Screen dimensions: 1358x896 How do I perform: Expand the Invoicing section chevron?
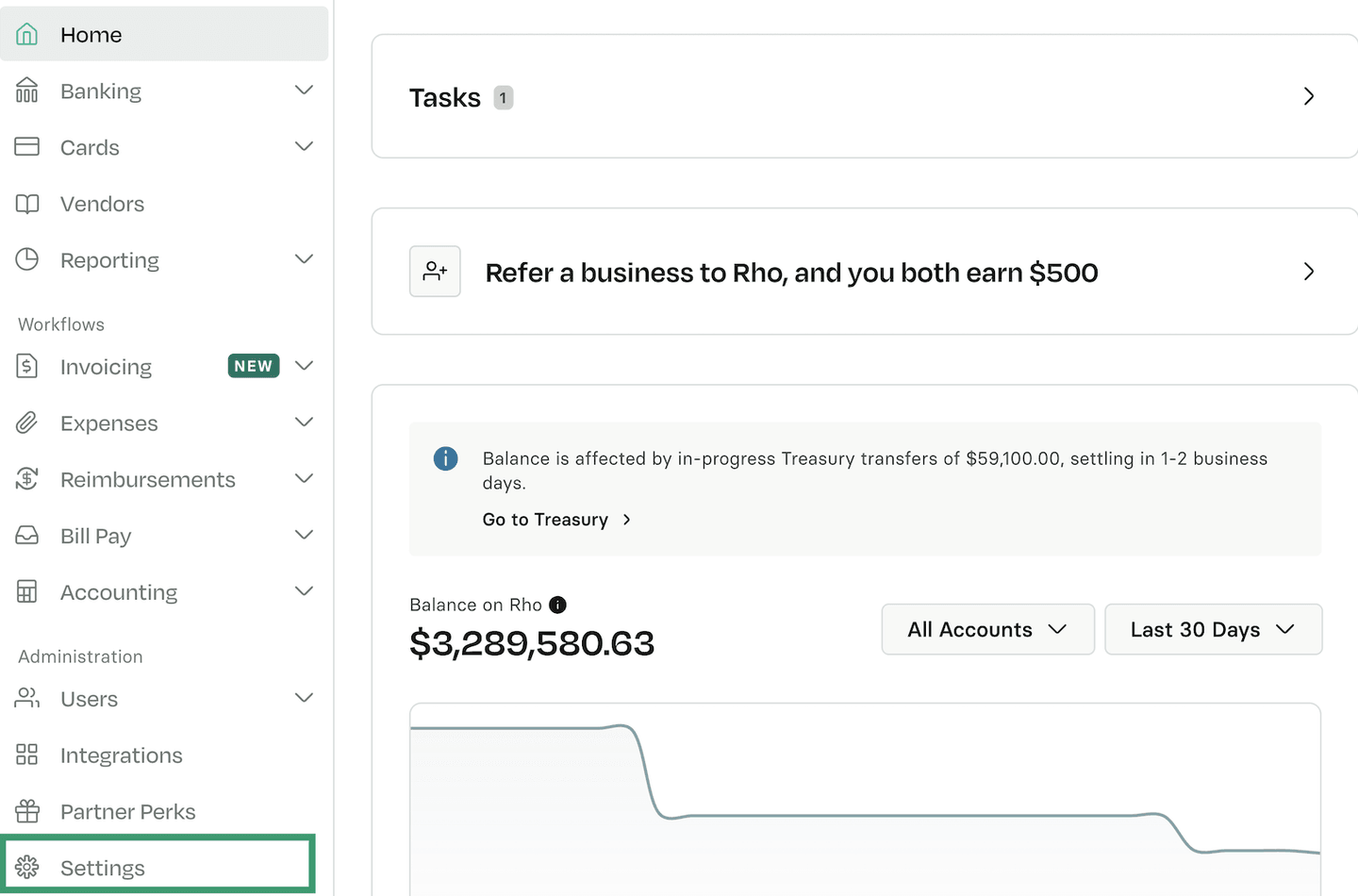pos(304,366)
